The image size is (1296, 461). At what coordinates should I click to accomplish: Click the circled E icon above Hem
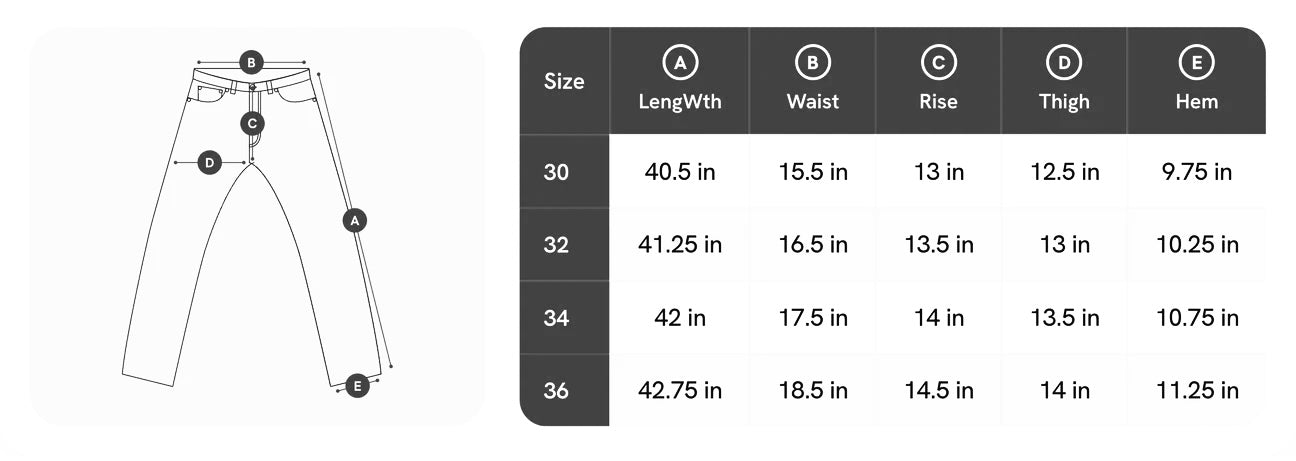pos(1196,63)
